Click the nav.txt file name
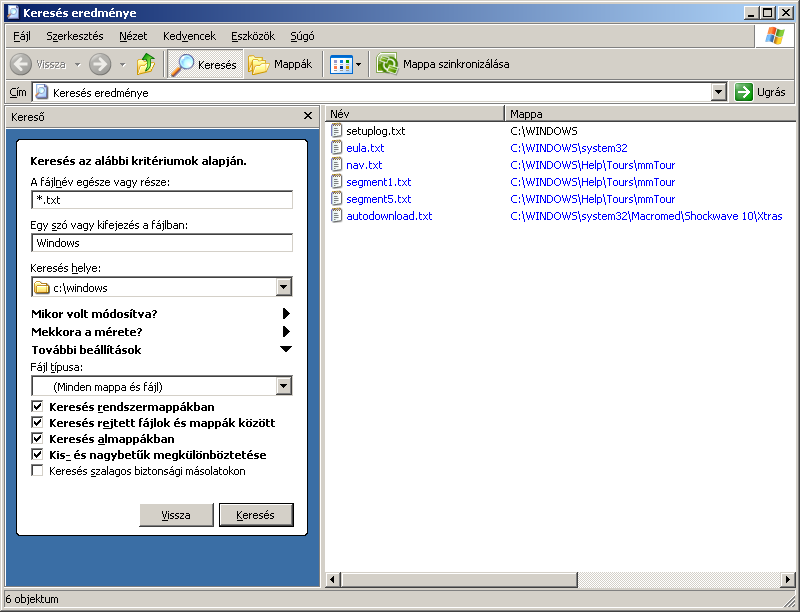The width and height of the screenshot is (800, 612). (x=364, y=165)
